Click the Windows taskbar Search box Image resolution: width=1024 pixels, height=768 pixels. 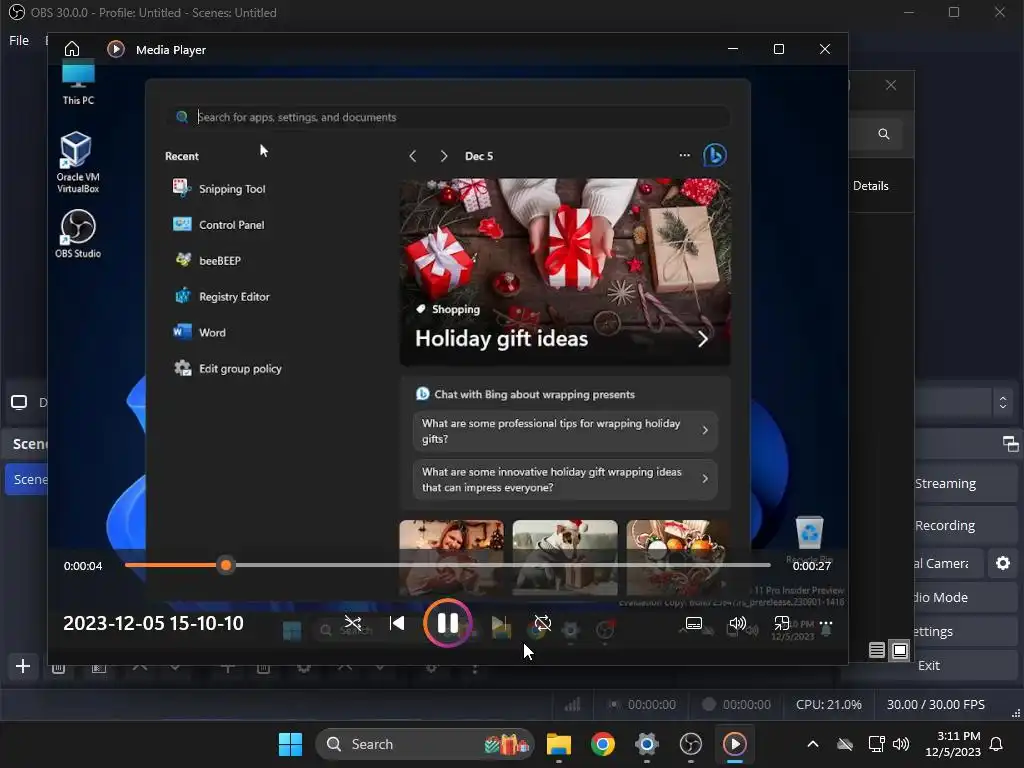(424, 744)
